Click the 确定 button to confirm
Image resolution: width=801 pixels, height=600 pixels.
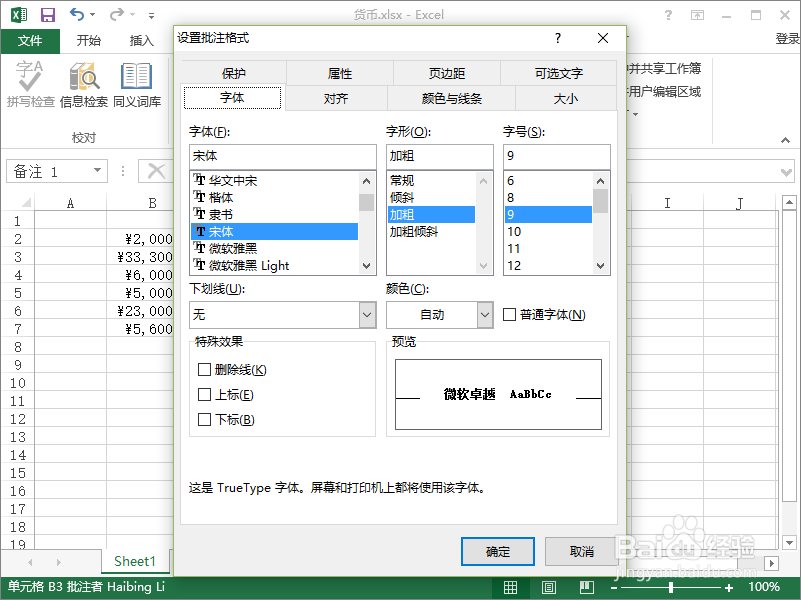pos(497,551)
